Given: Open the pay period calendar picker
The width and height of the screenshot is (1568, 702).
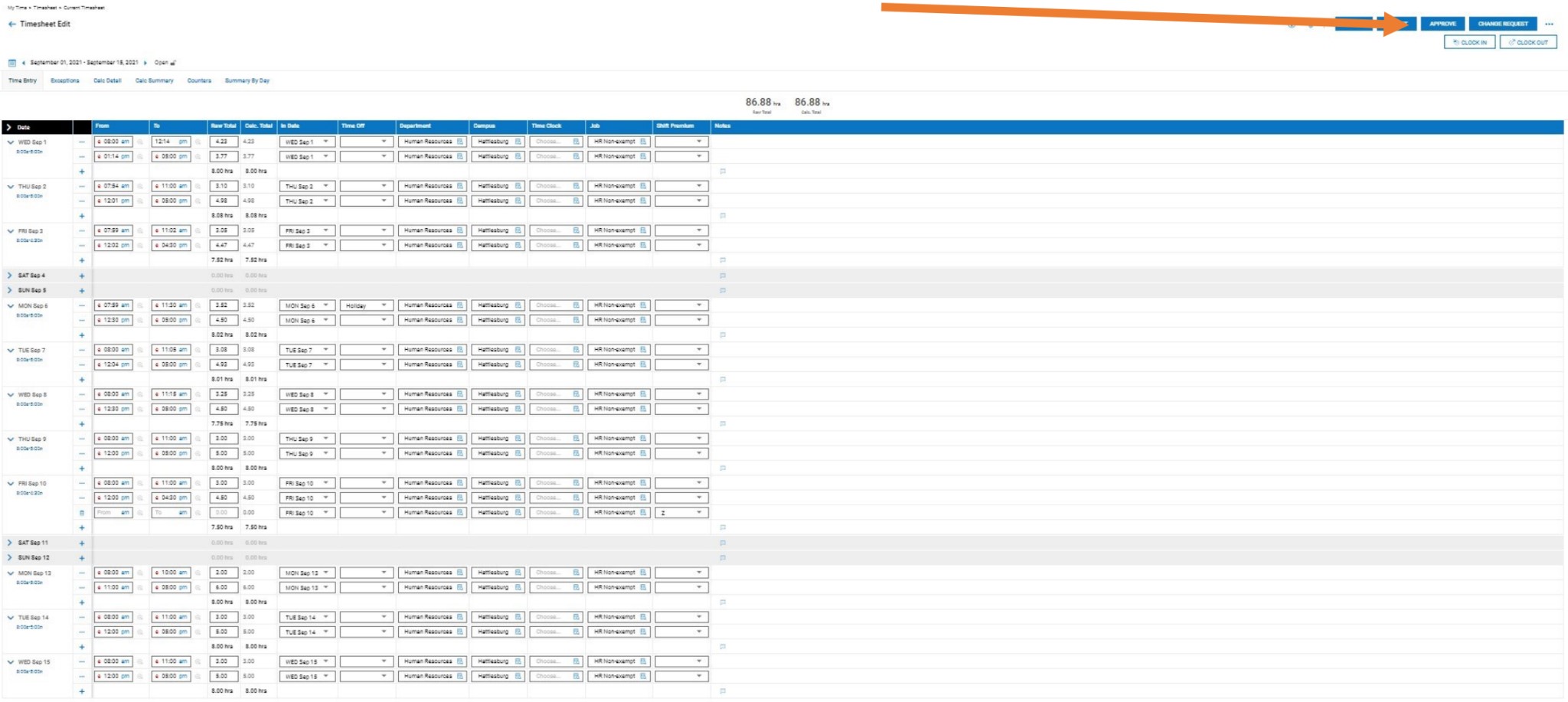Looking at the screenshot, I should (12, 63).
